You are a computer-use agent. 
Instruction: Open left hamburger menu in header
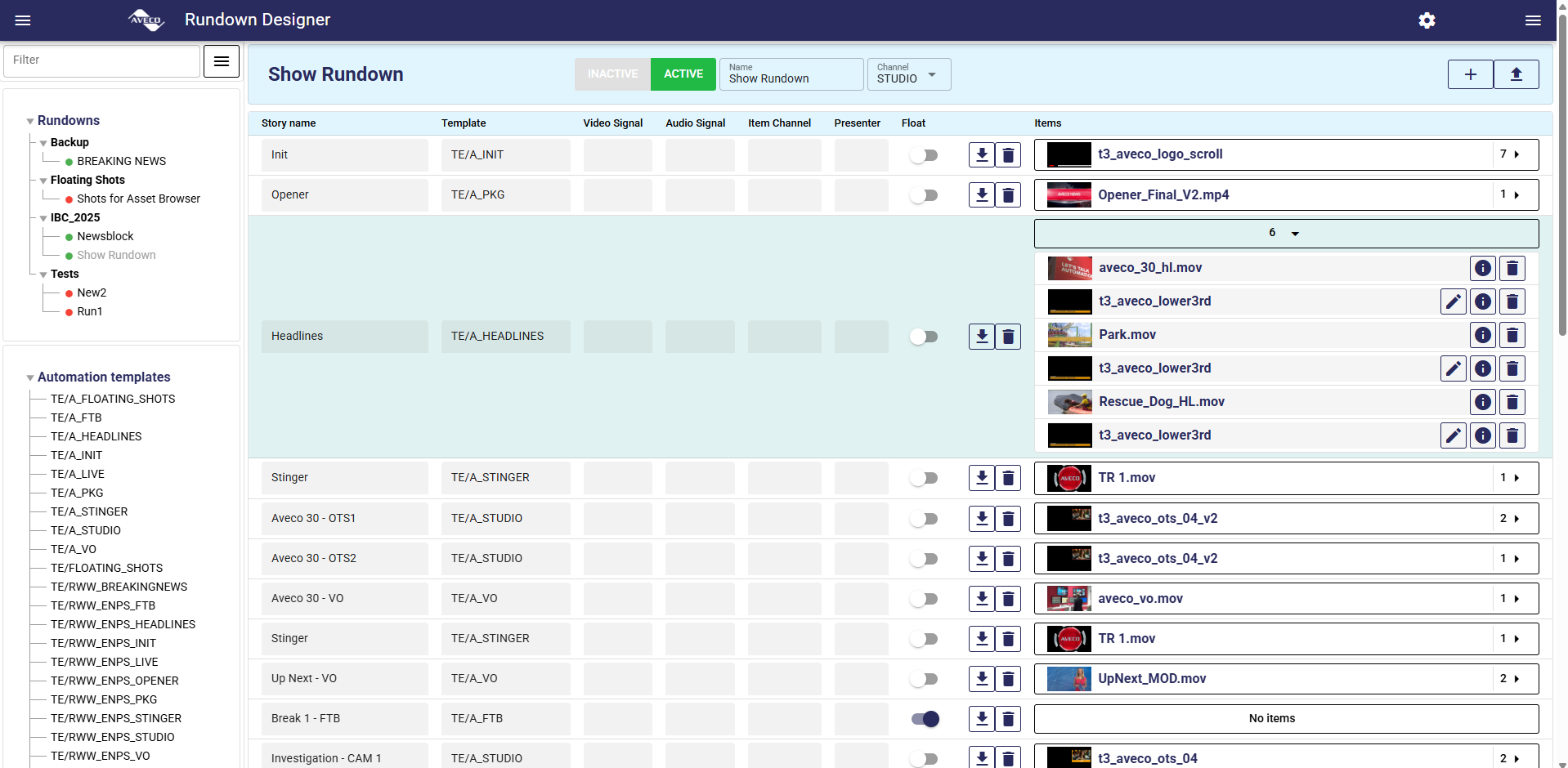pos(23,20)
